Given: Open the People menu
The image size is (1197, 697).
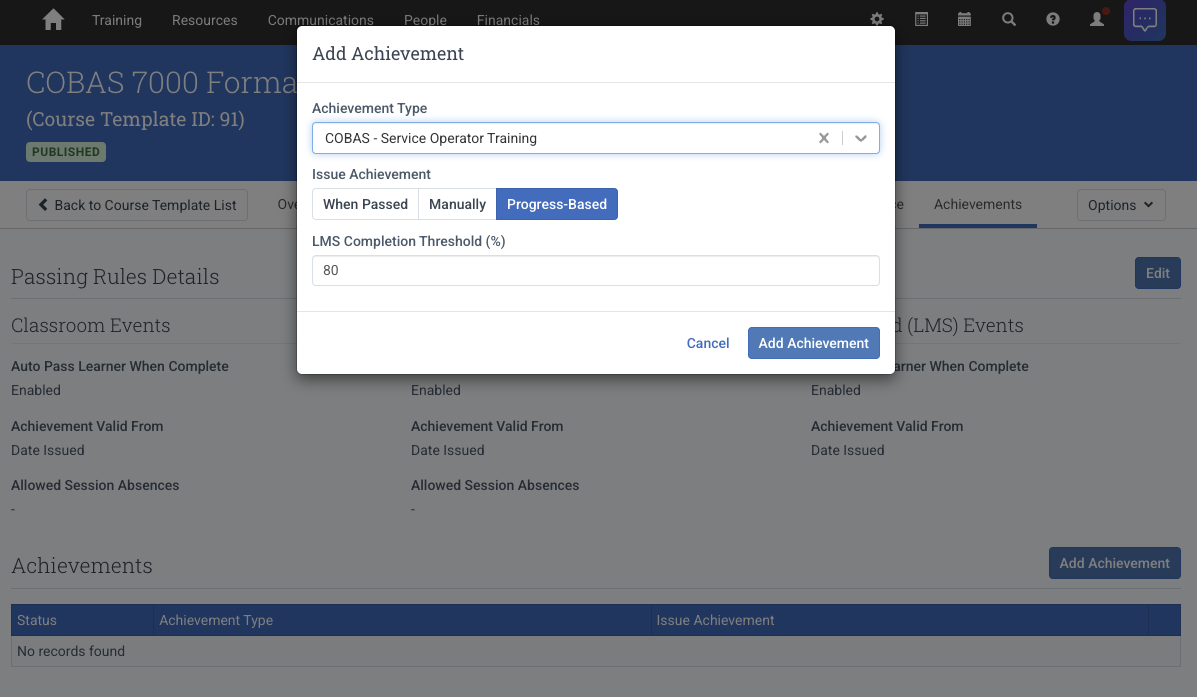Looking at the screenshot, I should coord(425,20).
